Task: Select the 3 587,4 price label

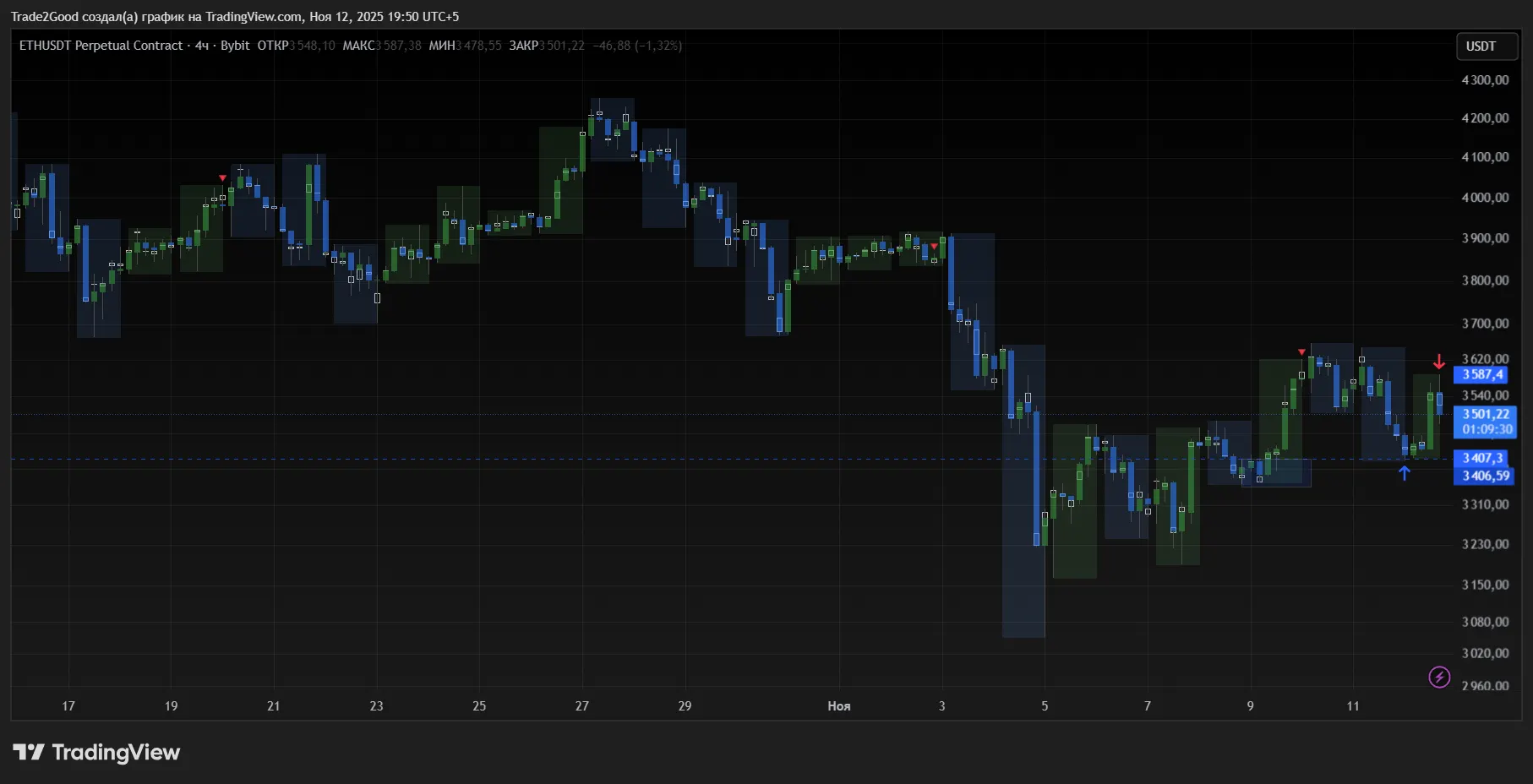Action: click(1483, 374)
